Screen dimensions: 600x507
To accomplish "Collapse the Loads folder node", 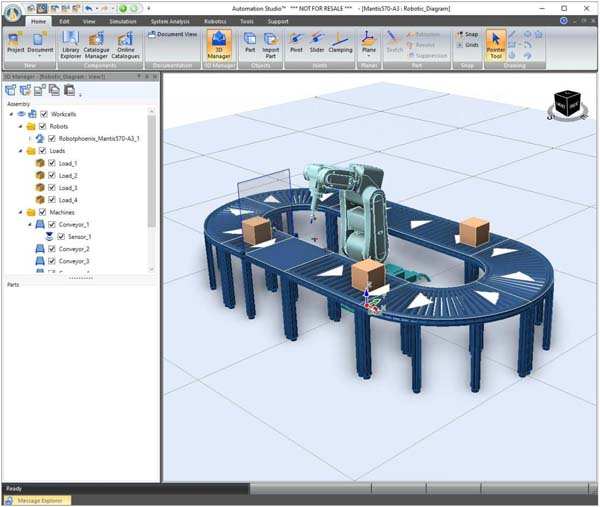I will (21, 151).
